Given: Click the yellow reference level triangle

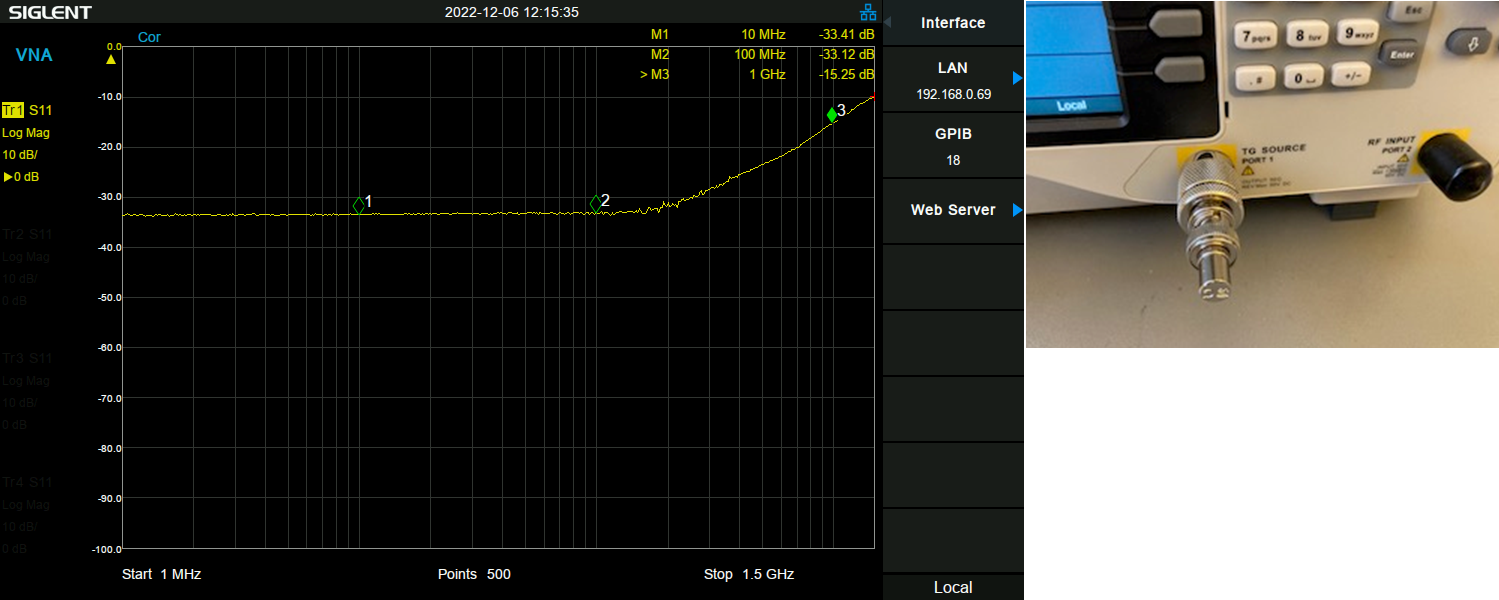Looking at the screenshot, I should point(111,59).
